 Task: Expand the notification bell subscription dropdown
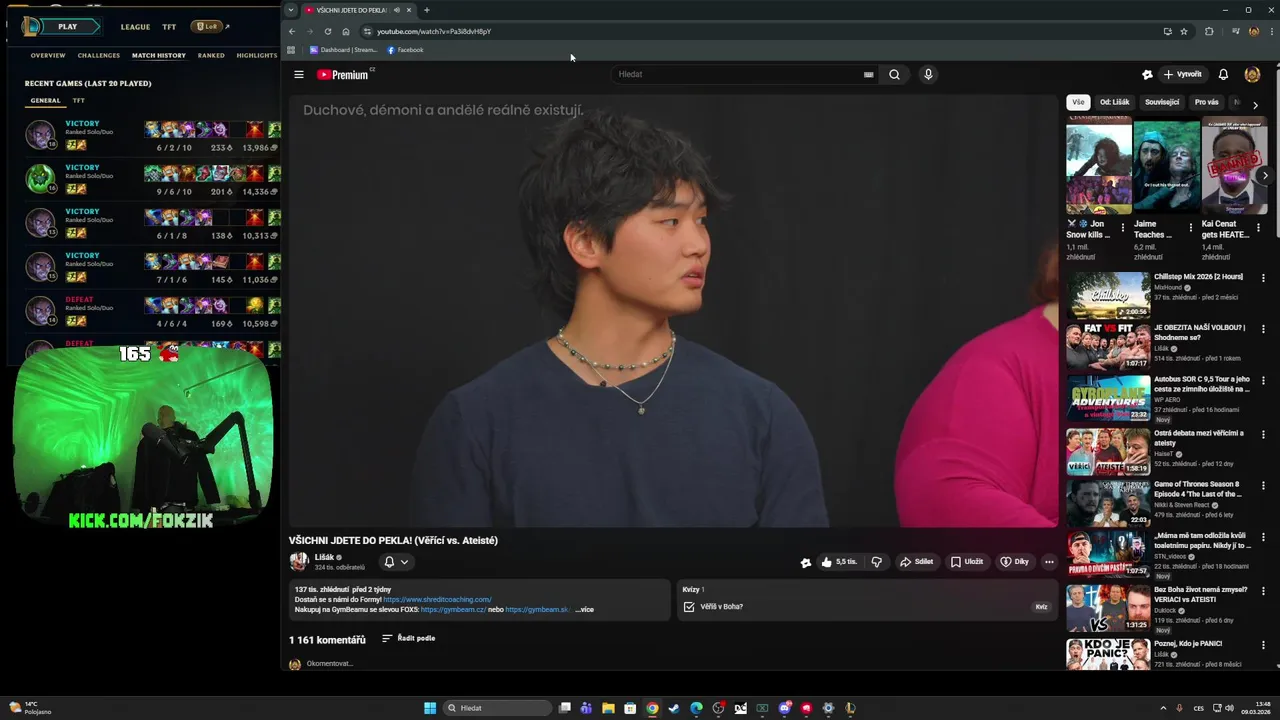[397, 562]
